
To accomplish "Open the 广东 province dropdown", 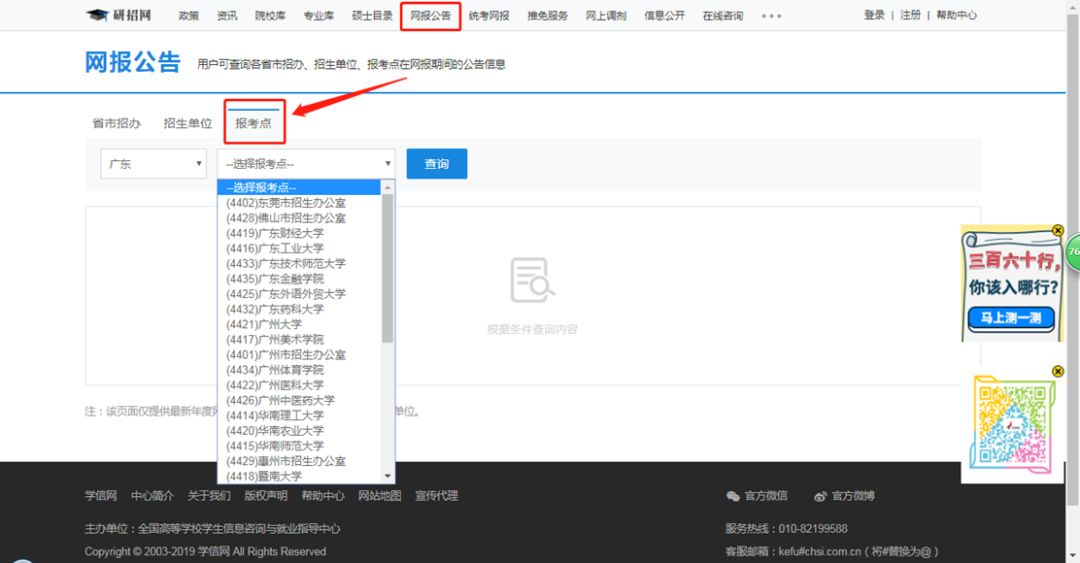I will (154, 164).
